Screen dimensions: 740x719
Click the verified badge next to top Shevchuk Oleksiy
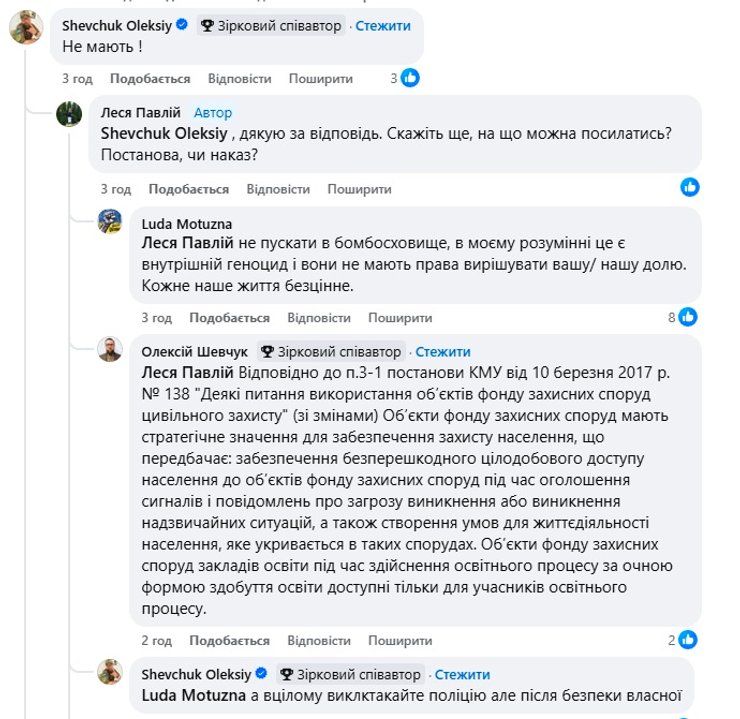(x=181, y=25)
